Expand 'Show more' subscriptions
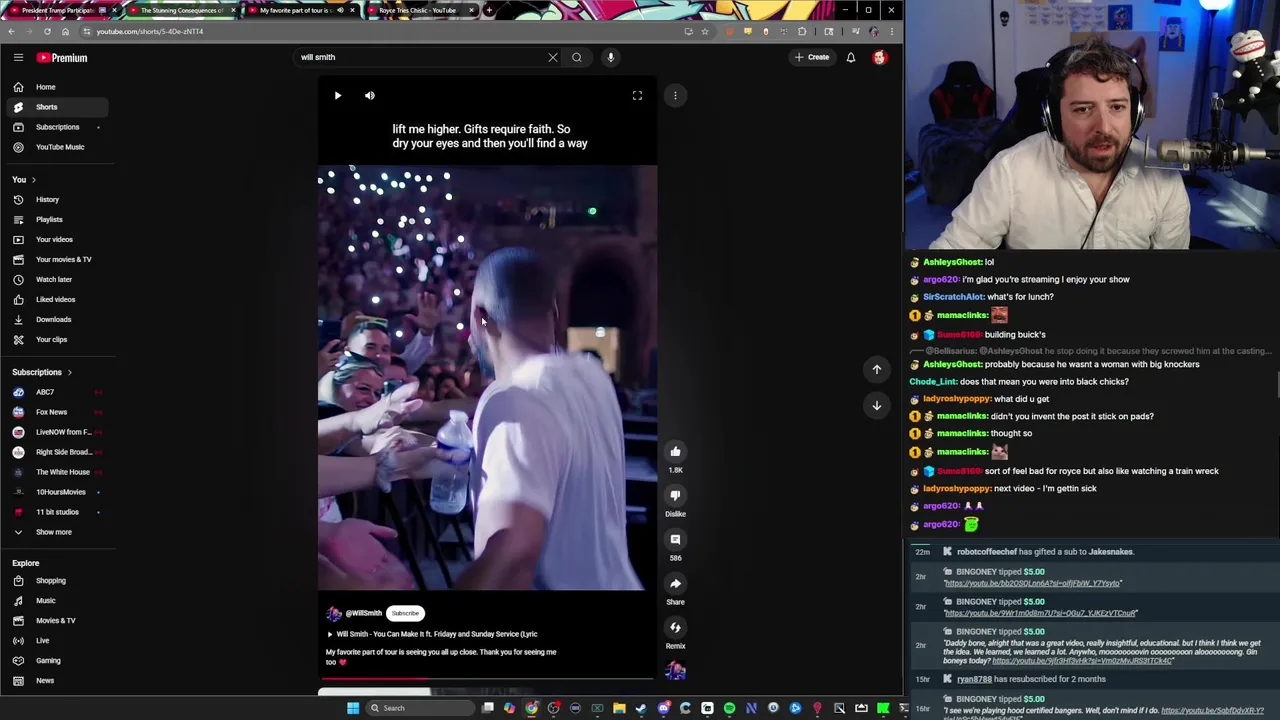This screenshot has height=720, width=1280. pyautogui.click(x=58, y=532)
